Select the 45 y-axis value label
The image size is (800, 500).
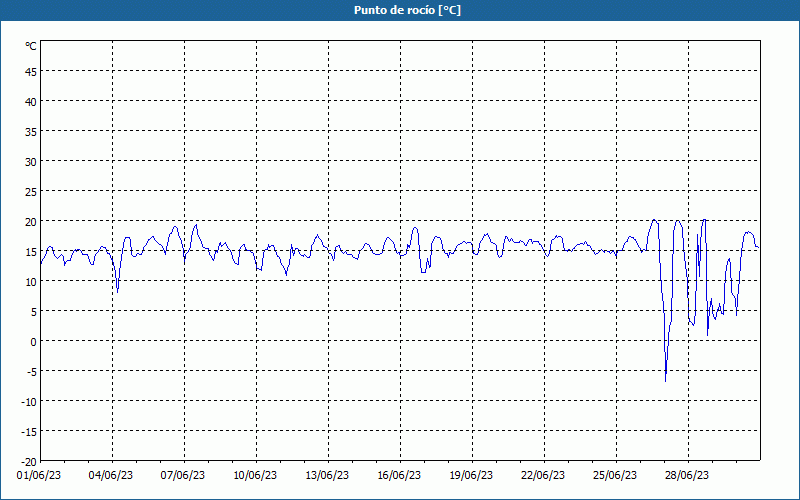(x=31, y=72)
